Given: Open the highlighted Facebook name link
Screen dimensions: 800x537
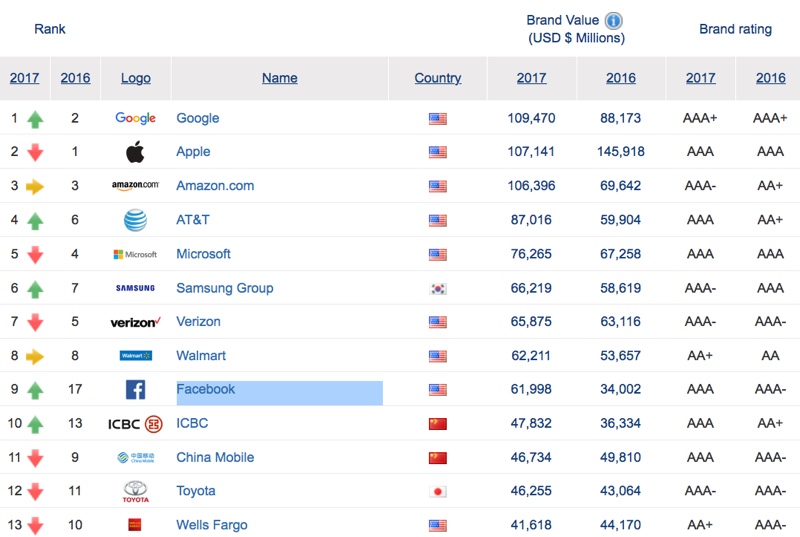Looking at the screenshot, I should point(206,389).
